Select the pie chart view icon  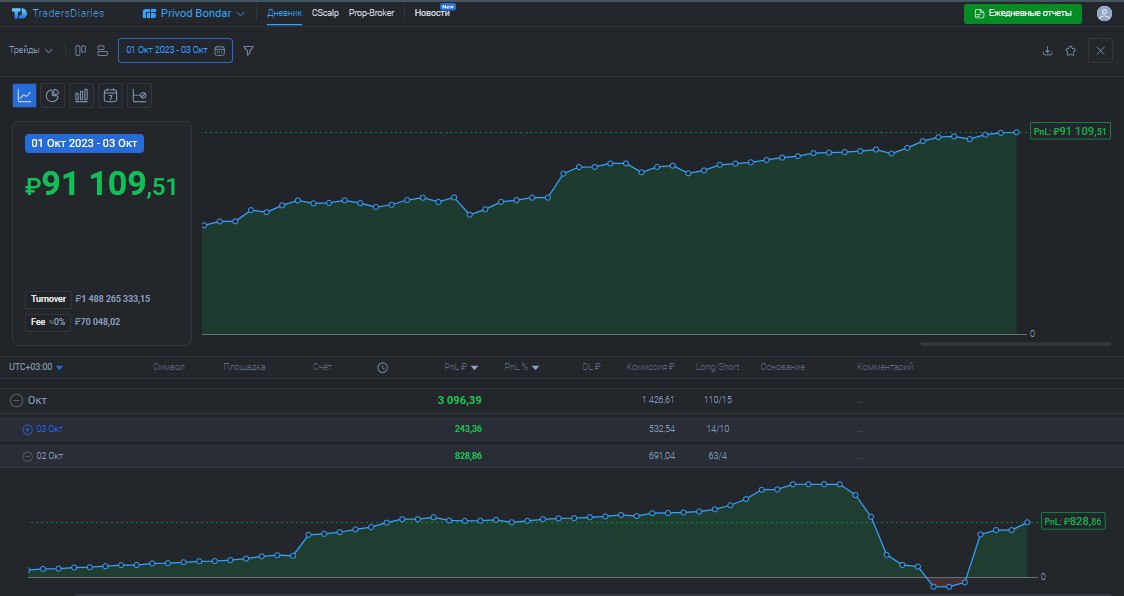52,95
